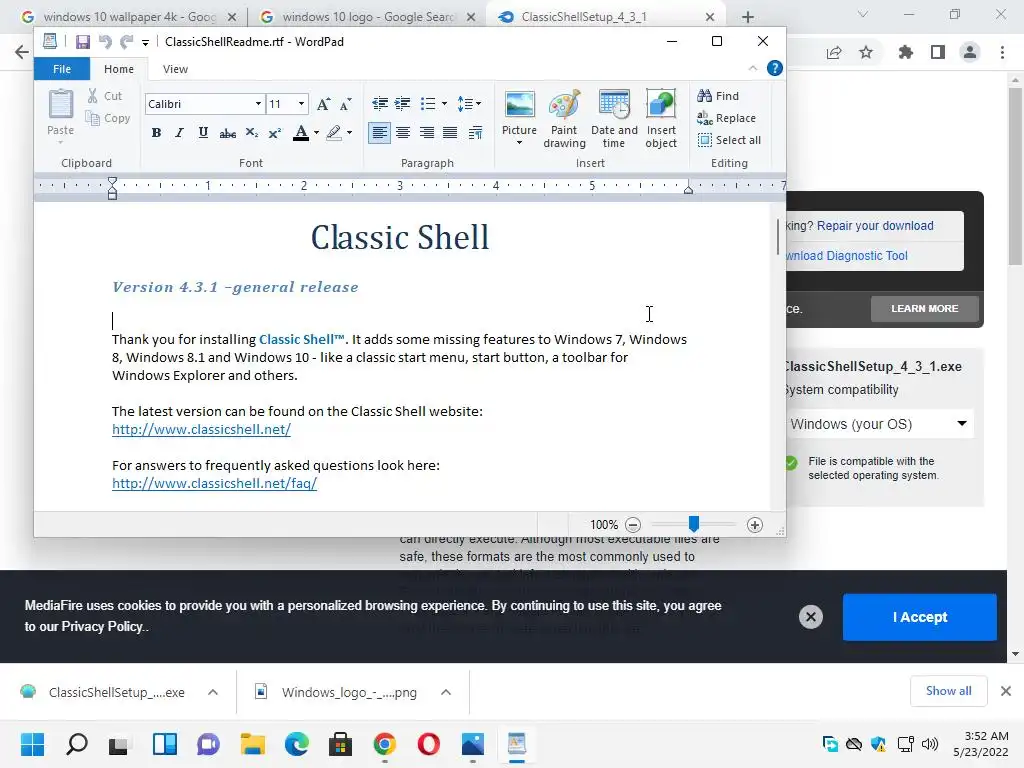Open the Paragraph settings icon
The width and height of the screenshot is (1024, 768).
click(475, 133)
